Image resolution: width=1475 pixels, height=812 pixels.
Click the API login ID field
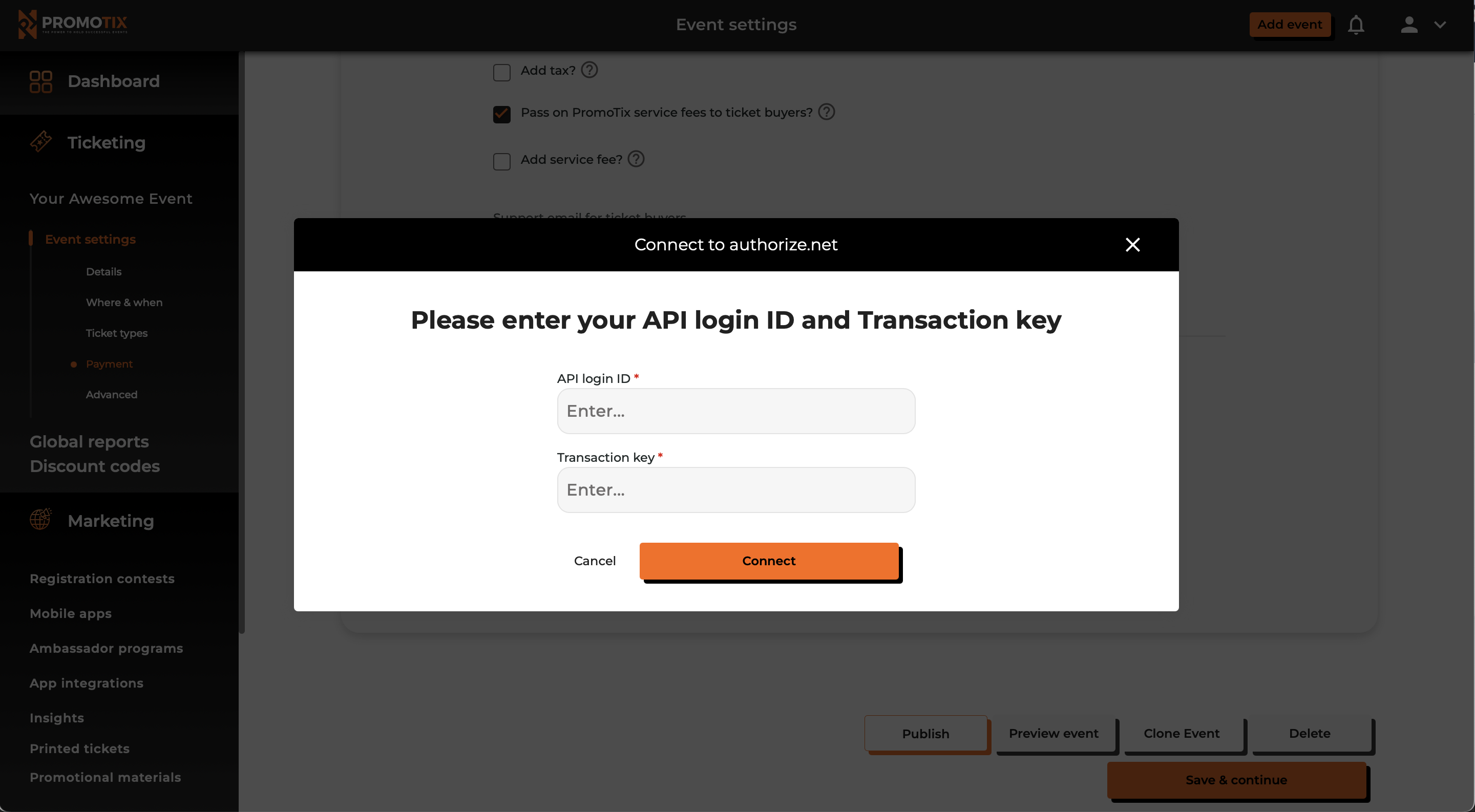click(x=736, y=411)
